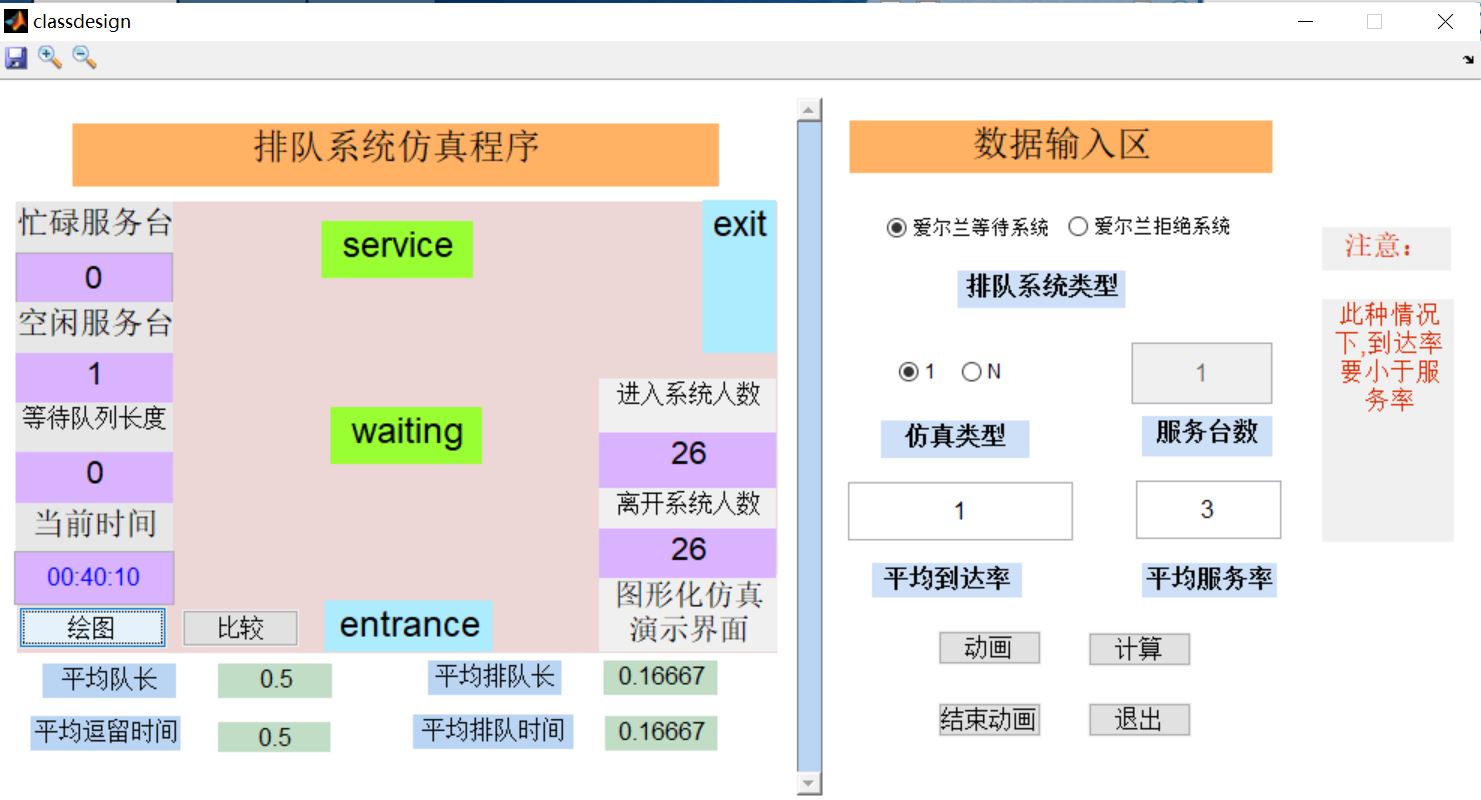Run the 计算 calculation button
1481x800 pixels.
click(1139, 648)
